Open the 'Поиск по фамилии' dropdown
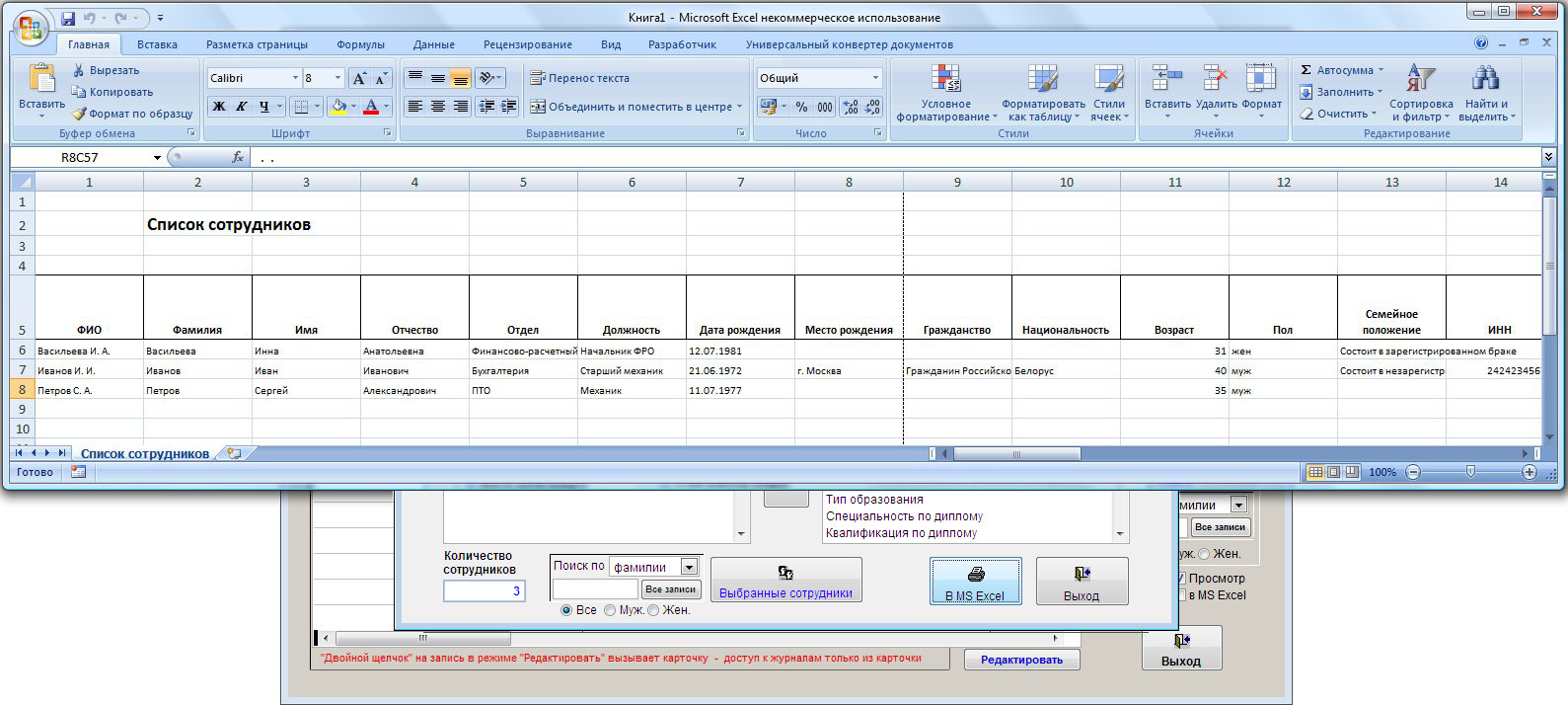The width and height of the screenshot is (1568, 705). [x=689, y=567]
